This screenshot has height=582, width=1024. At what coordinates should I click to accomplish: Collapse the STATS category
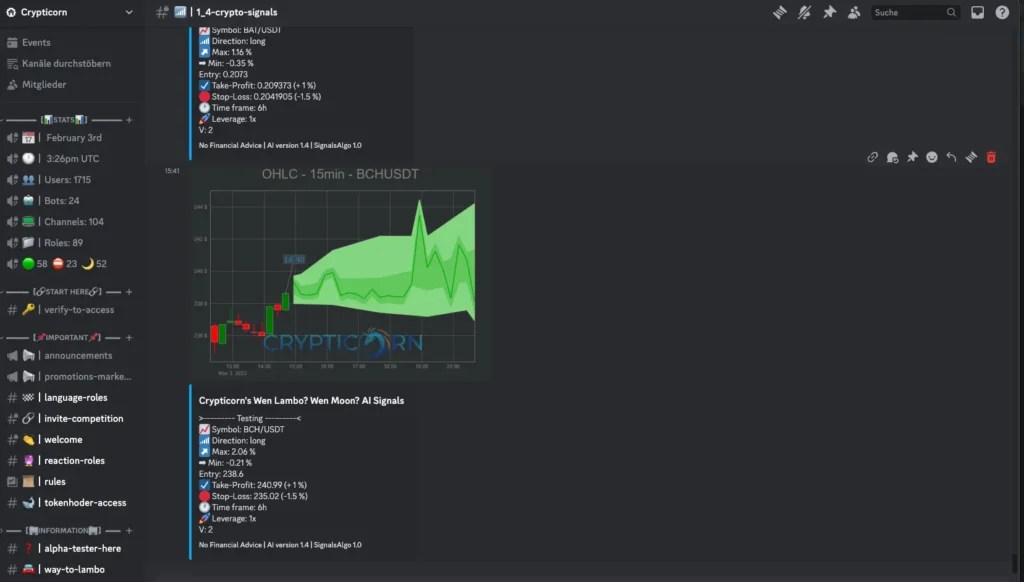64,120
